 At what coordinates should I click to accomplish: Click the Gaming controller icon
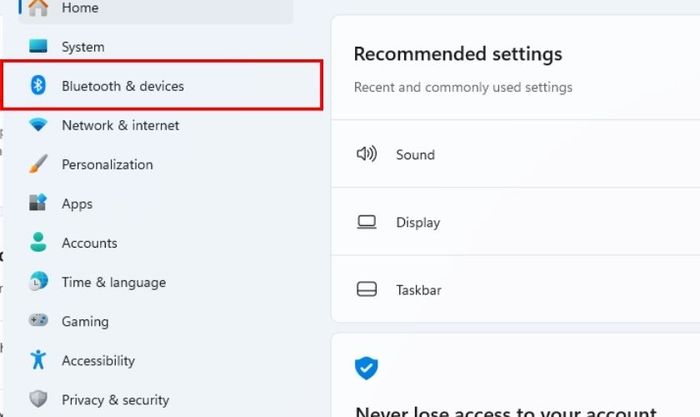click(x=38, y=321)
